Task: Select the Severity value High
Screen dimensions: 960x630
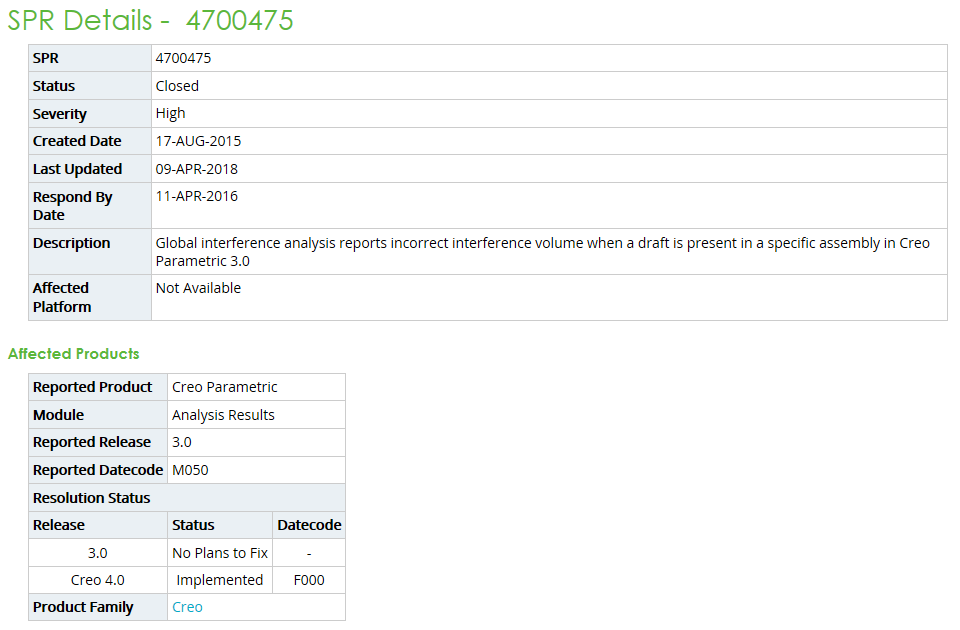Action: (170, 113)
